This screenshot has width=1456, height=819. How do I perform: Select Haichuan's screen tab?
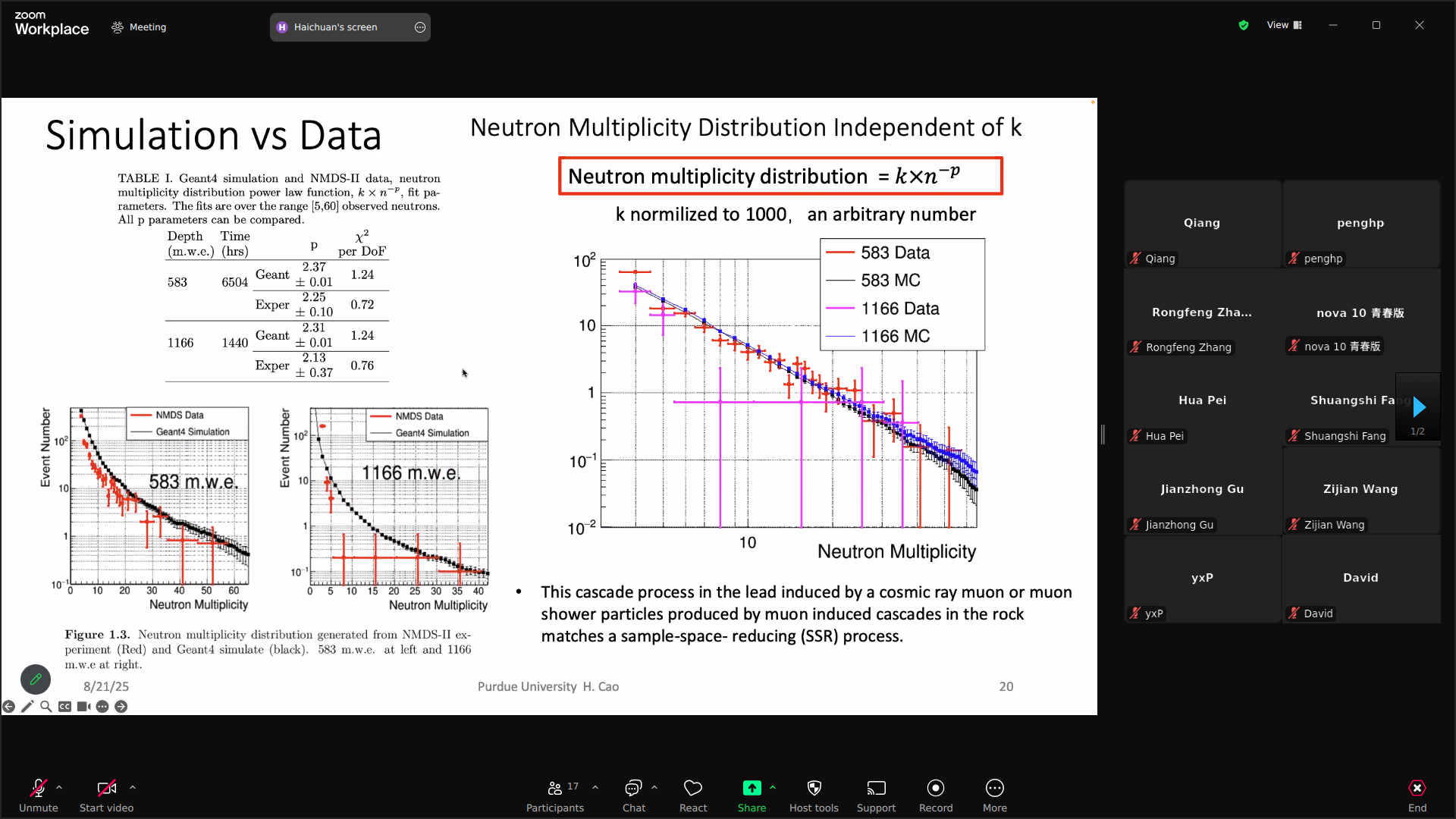click(x=350, y=27)
